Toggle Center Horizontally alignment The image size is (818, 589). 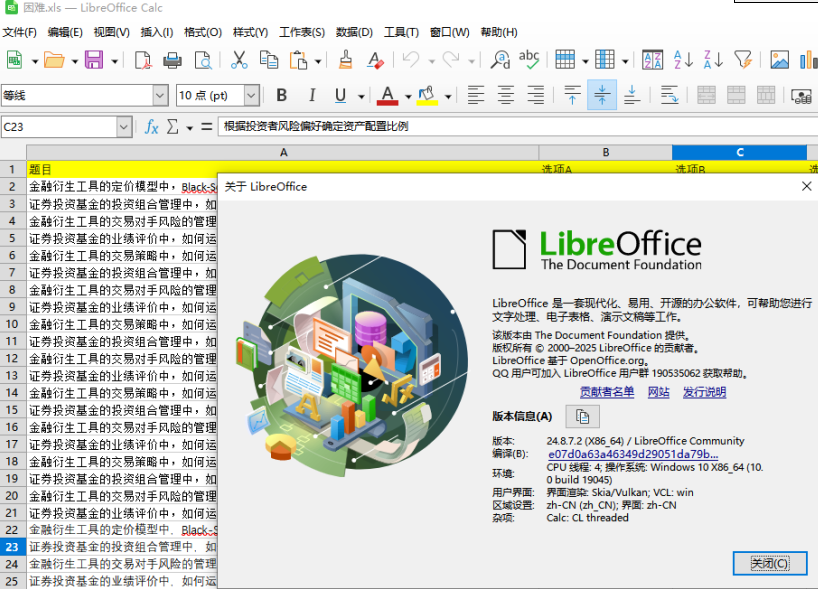coord(506,95)
